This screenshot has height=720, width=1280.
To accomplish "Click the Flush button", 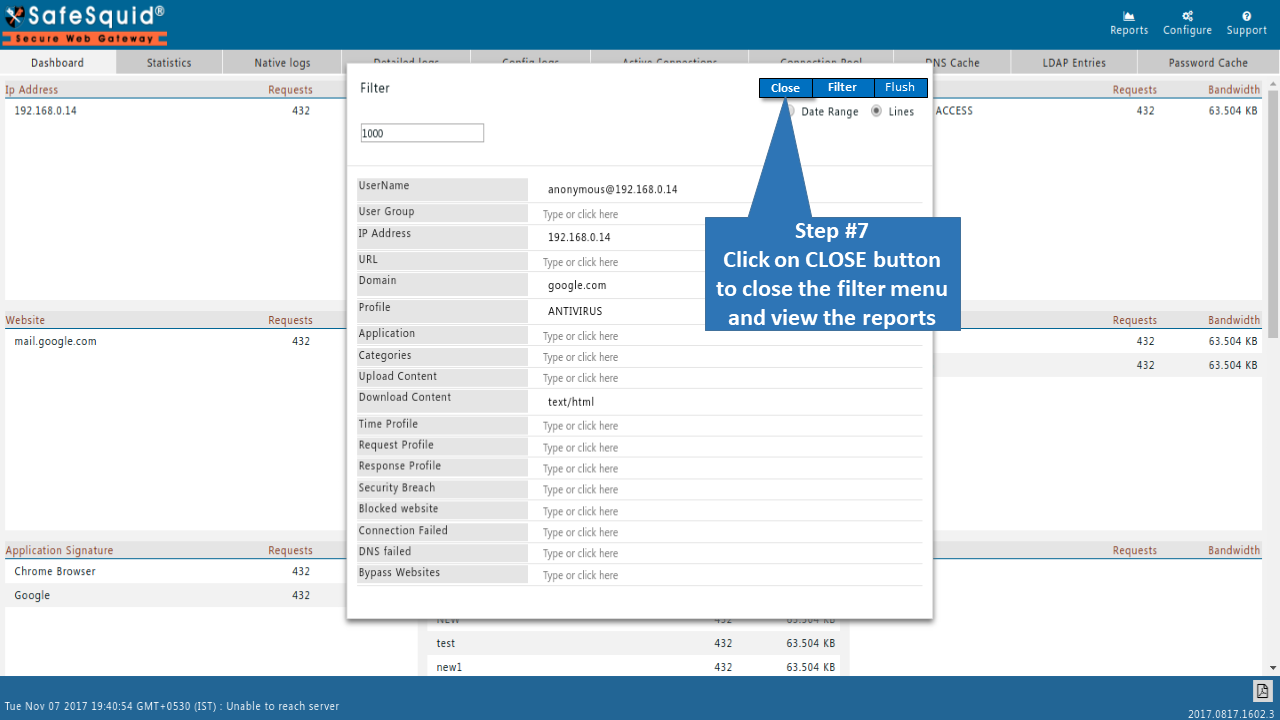I will coord(900,88).
